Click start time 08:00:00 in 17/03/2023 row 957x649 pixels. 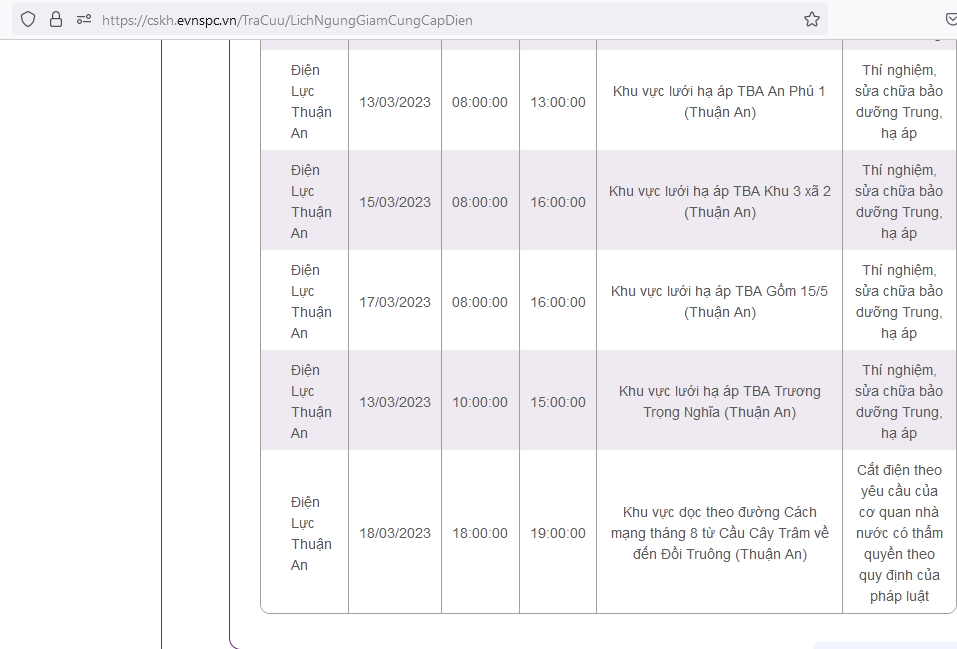pyautogui.click(x=480, y=302)
